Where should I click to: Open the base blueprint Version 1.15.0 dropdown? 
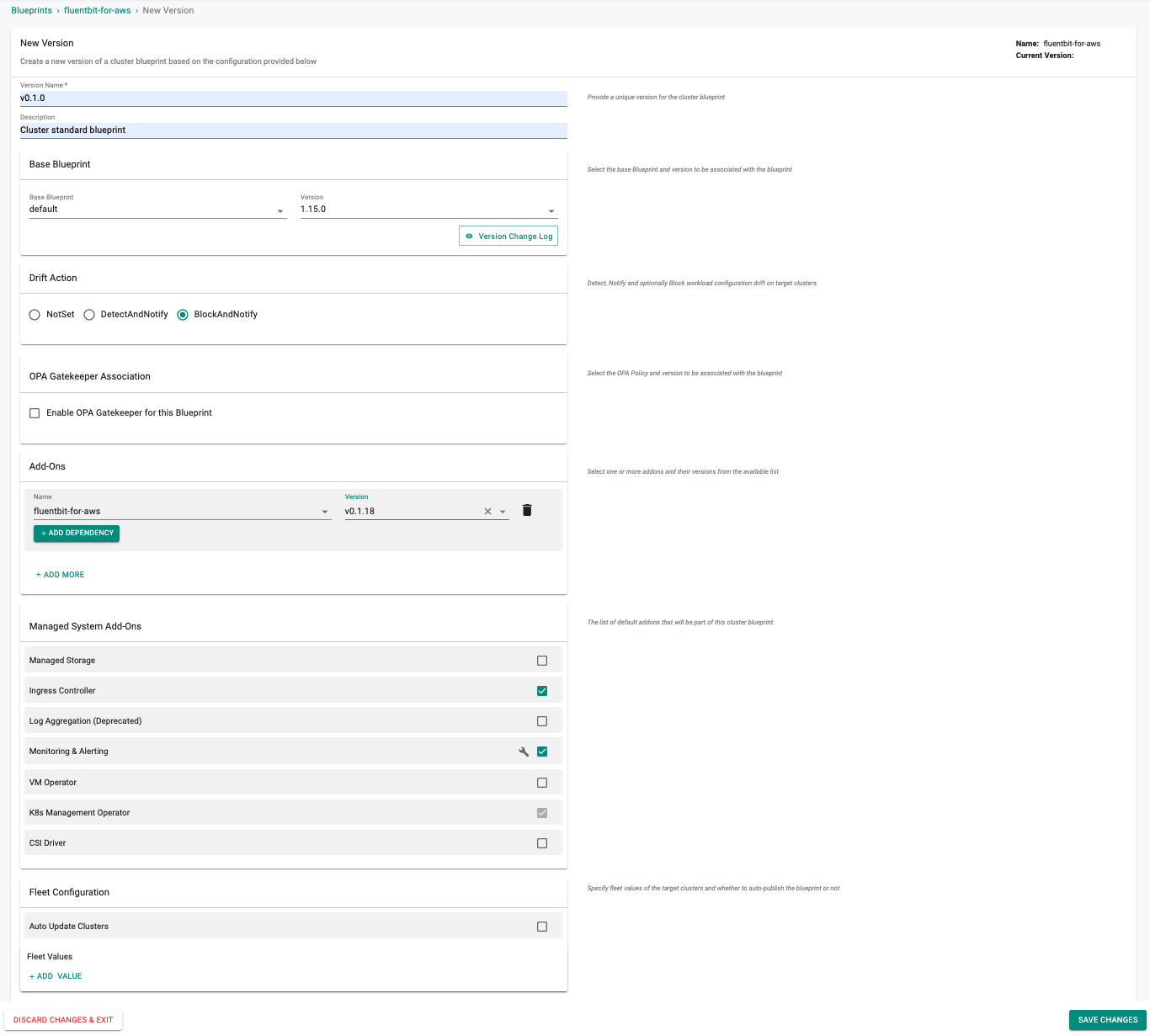[x=429, y=210]
